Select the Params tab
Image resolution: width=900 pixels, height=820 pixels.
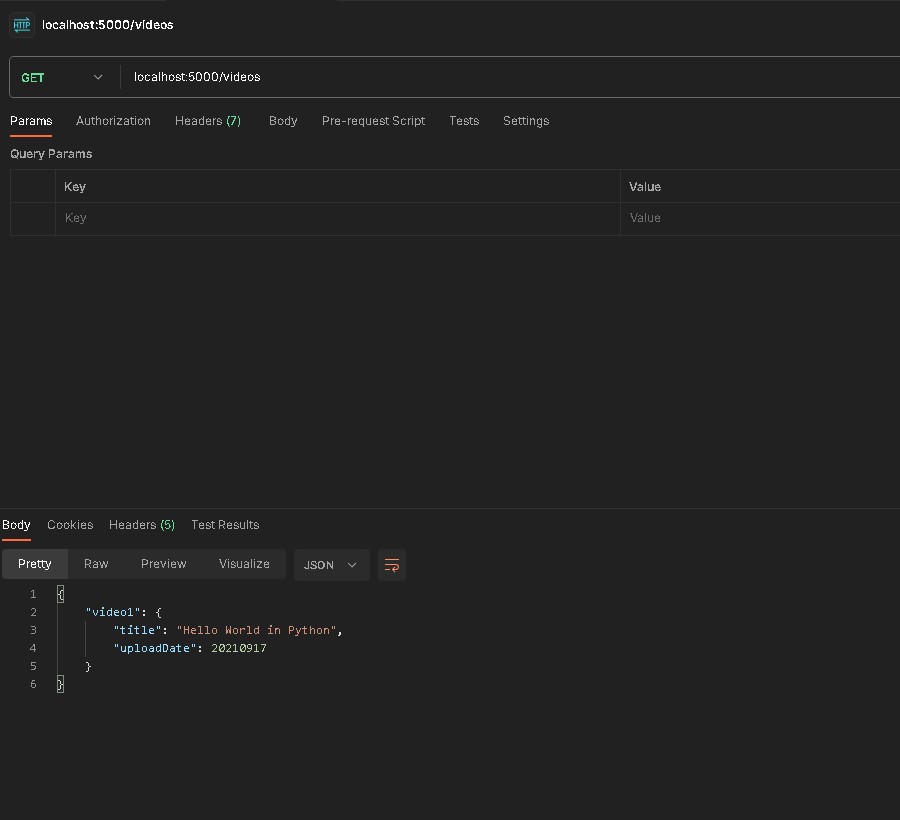click(31, 121)
